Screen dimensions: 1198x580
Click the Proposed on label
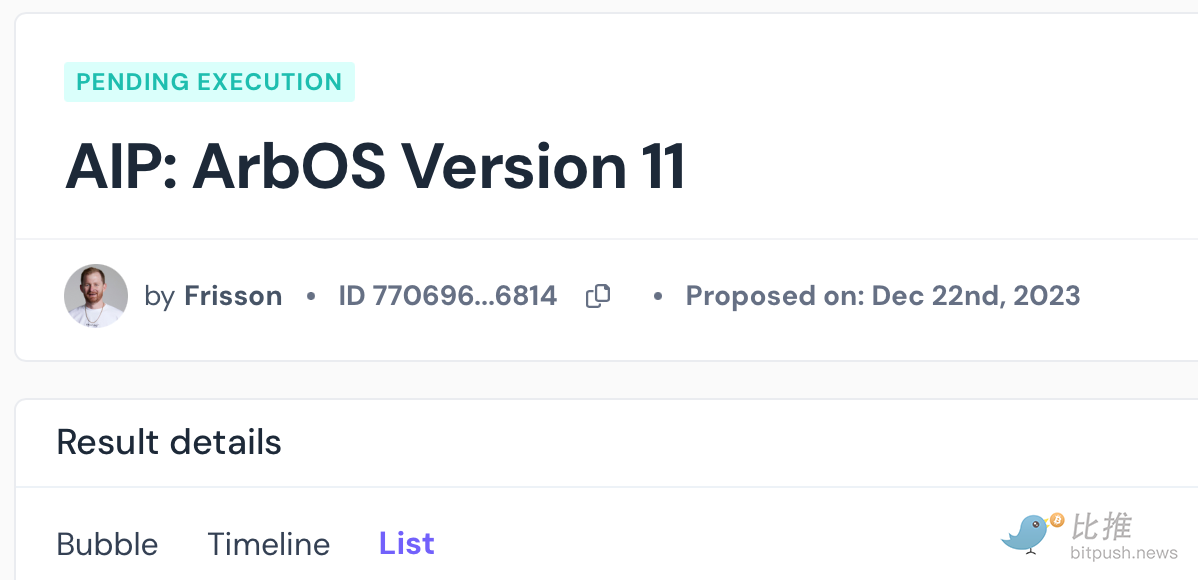(774, 296)
